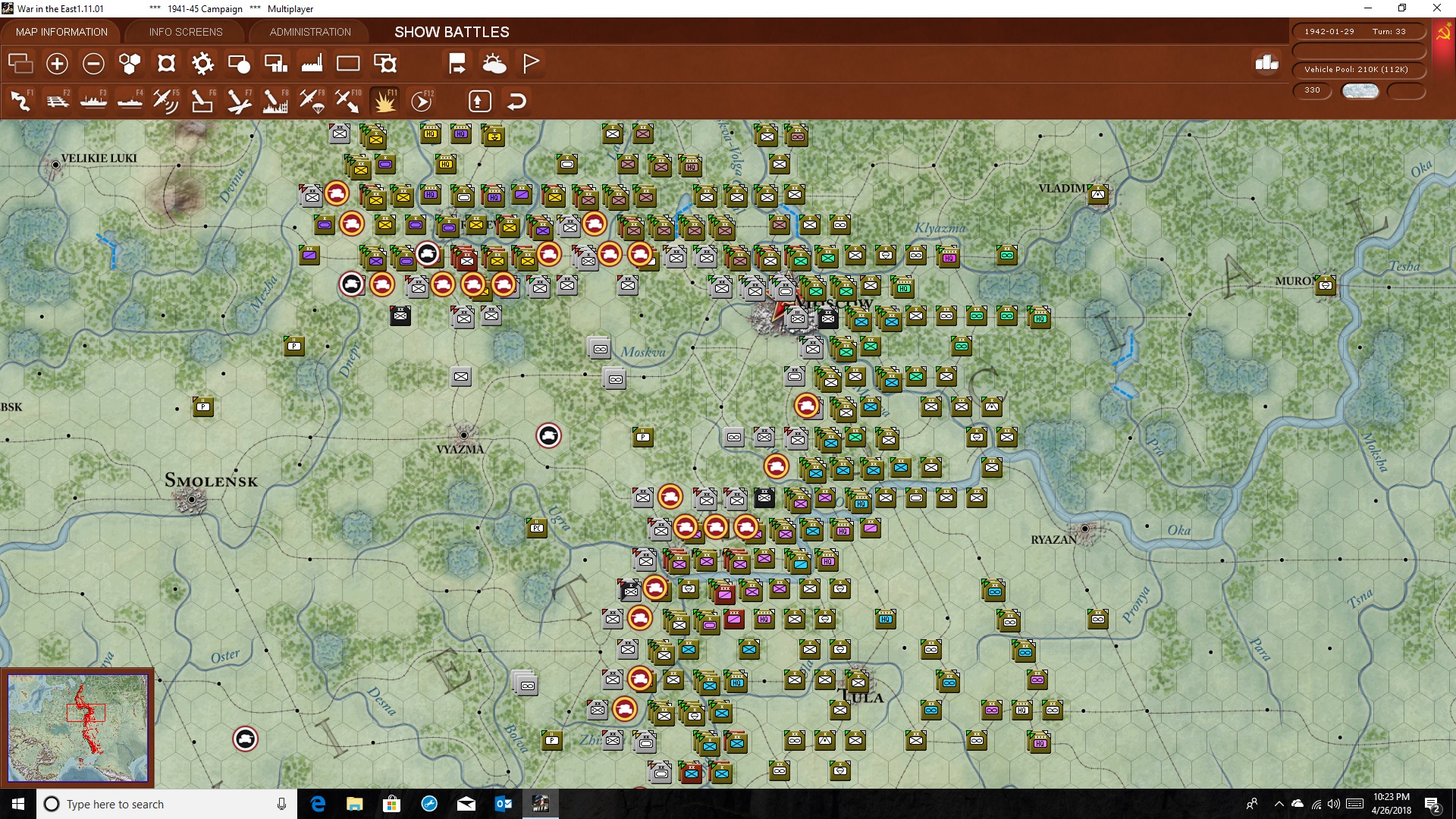Select Naval transport F3 ship icon
The height and width of the screenshot is (819, 1456).
click(93, 101)
